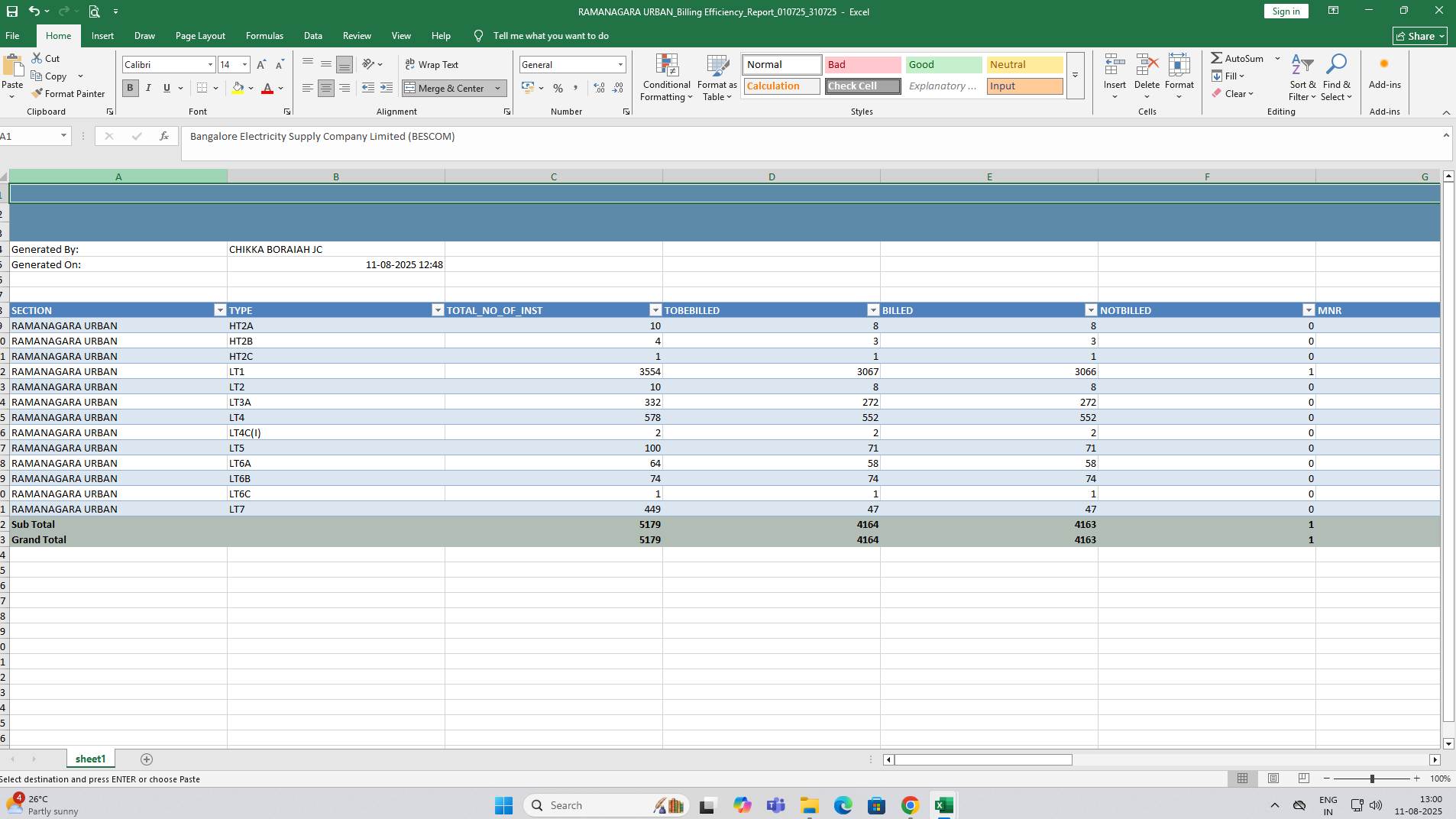Image resolution: width=1456 pixels, height=819 pixels.
Task: Click the Format Painter icon
Action: tap(37, 93)
